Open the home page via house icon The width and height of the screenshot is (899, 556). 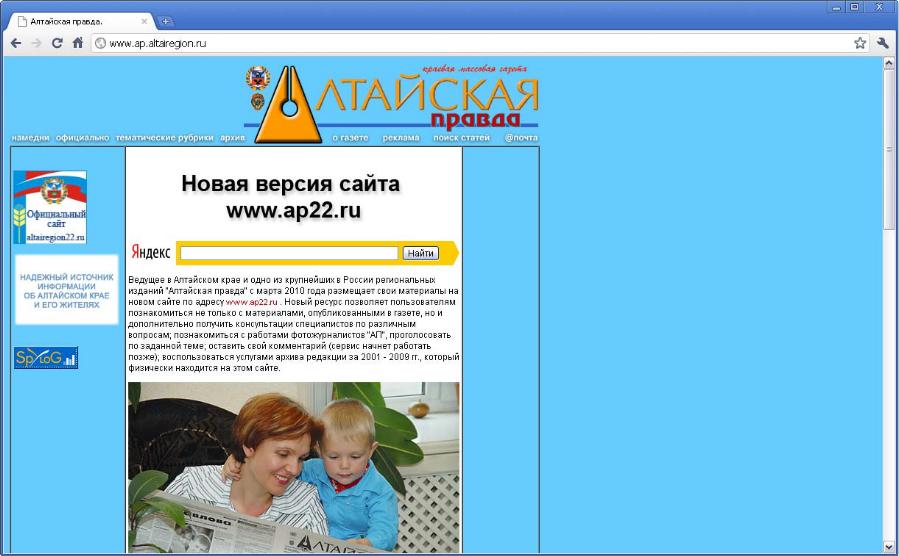(78, 43)
